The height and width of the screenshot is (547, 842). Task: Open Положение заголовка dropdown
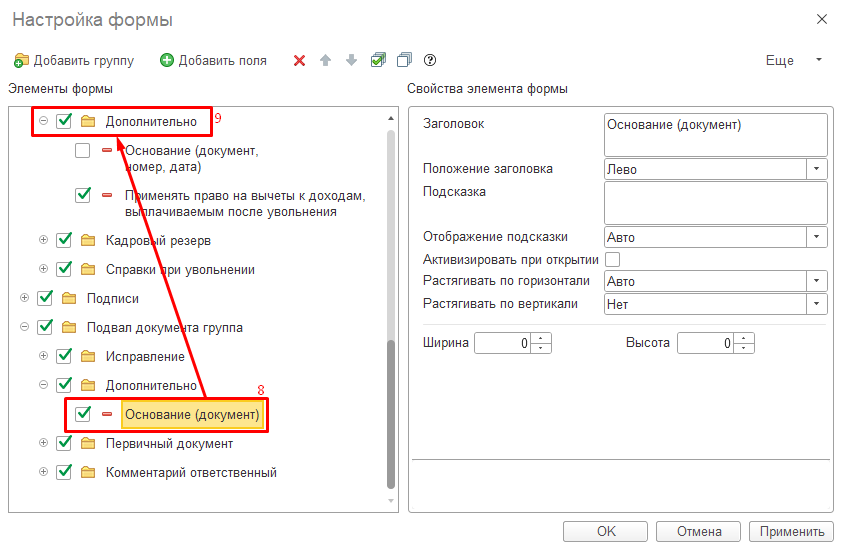tap(816, 169)
